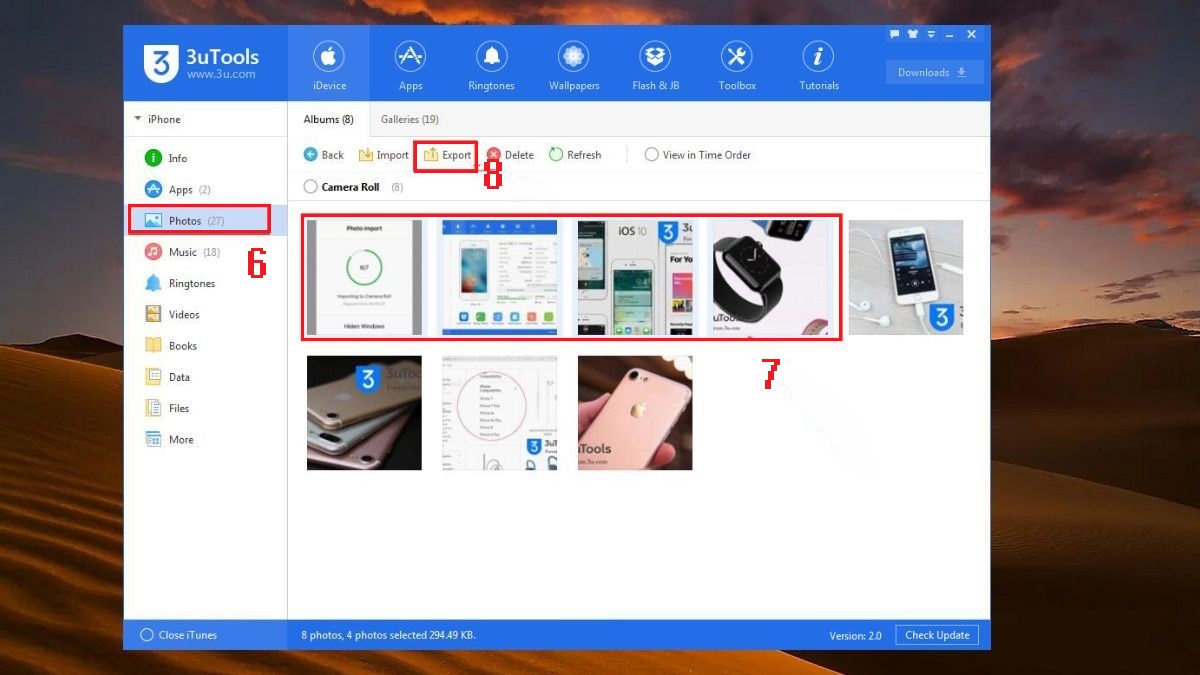Go Back from the album
This screenshot has width=1200, height=675.
point(324,155)
